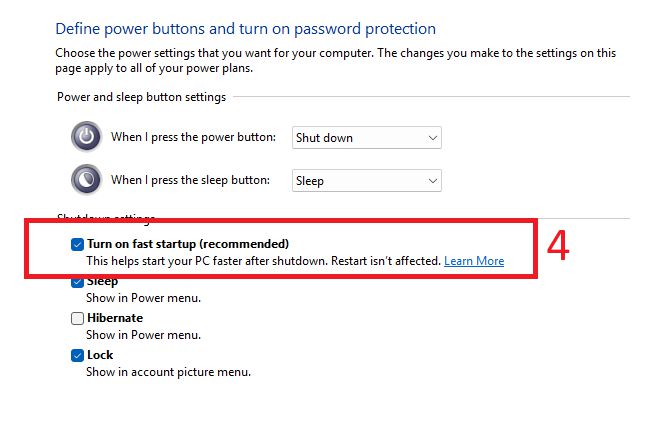The height and width of the screenshot is (434, 659).
Task: Click the red number 4 annotation
Action: (558, 247)
